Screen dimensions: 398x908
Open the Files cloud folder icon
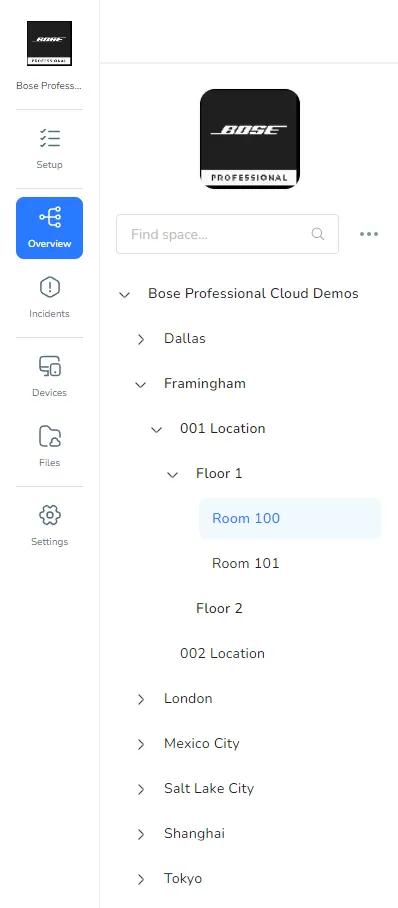pyautogui.click(x=50, y=436)
